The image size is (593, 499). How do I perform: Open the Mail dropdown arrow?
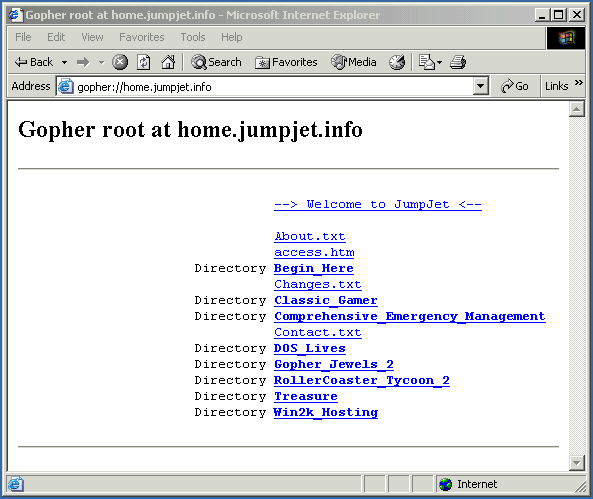pos(439,62)
